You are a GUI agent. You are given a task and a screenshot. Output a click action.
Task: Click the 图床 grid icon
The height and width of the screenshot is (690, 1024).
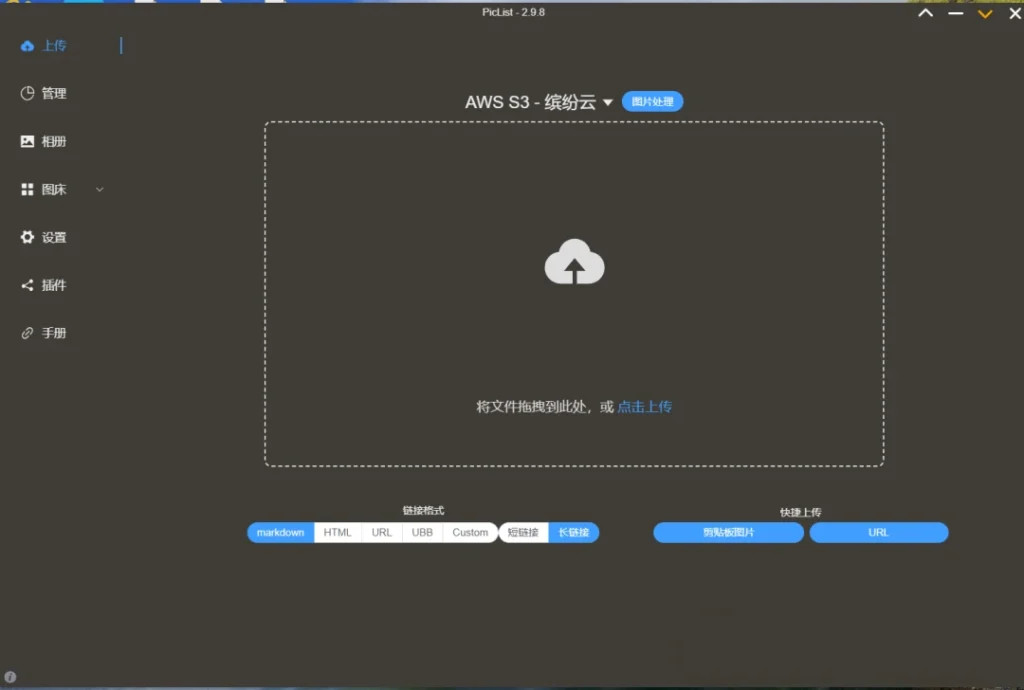tap(27, 189)
